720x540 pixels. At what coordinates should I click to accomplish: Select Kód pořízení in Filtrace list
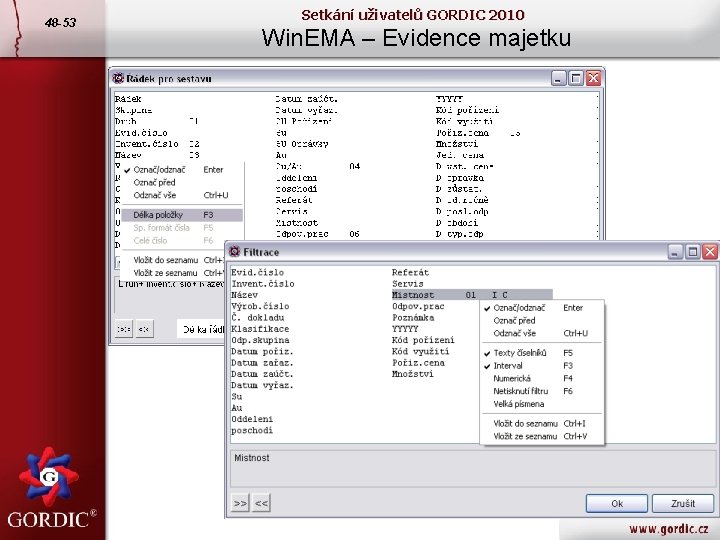pyautogui.click(x=423, y=340)
